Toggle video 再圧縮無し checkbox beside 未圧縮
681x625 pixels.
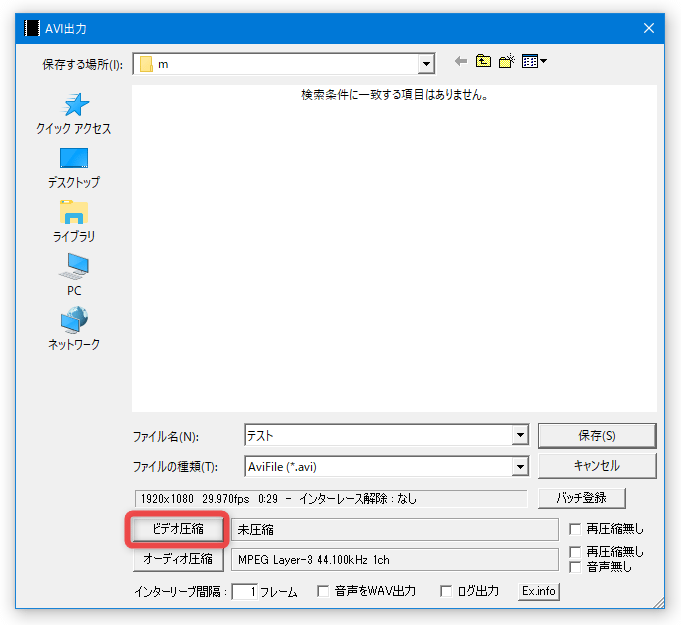(x=575, y=529)
